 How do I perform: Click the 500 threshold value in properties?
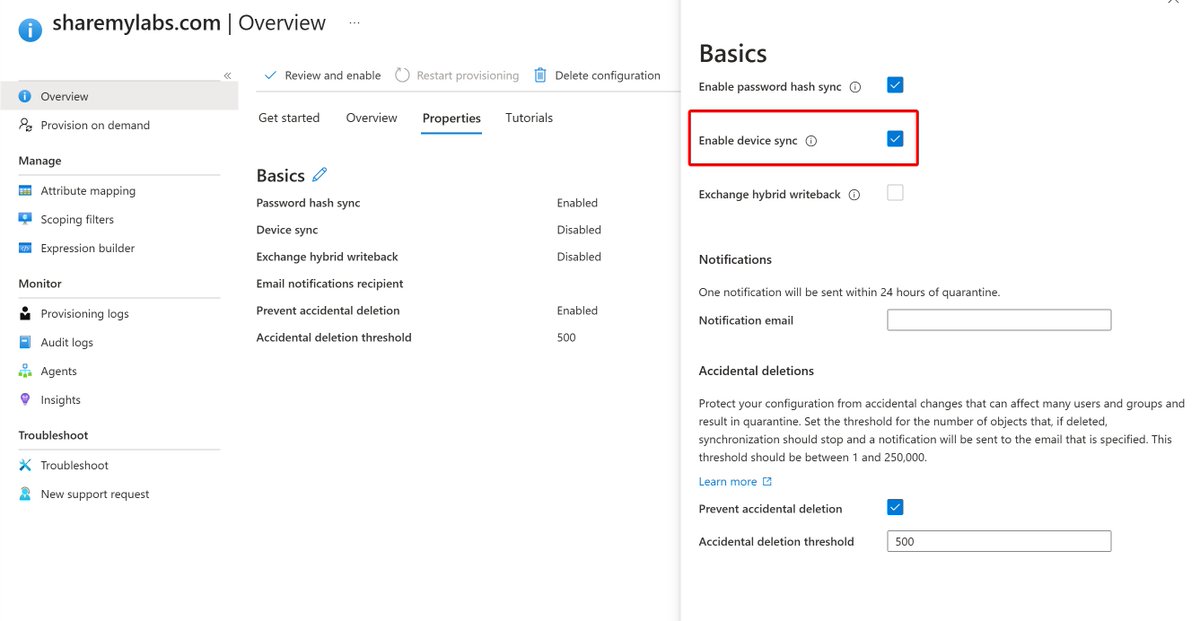tap(566, 338)
